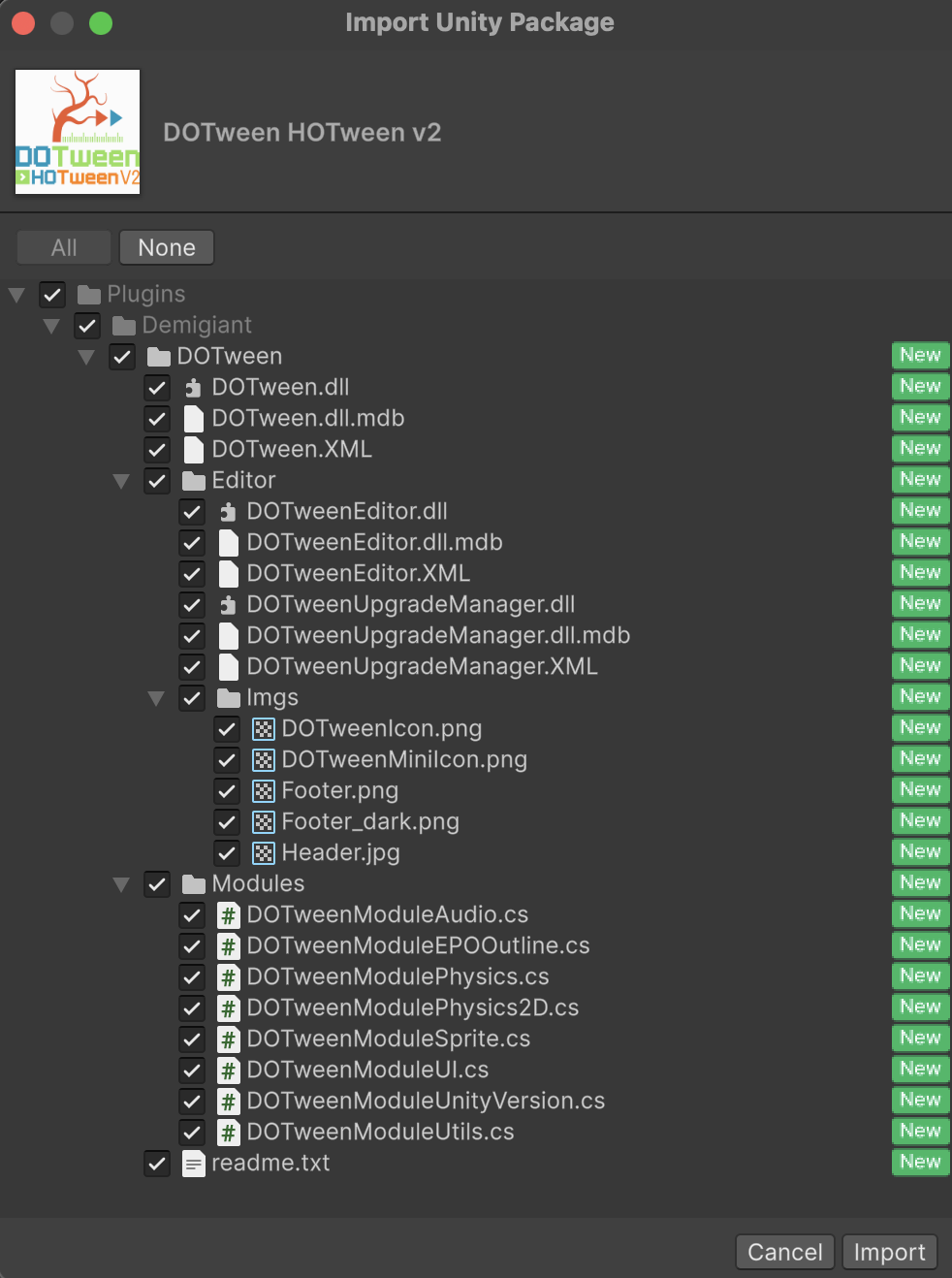Click the DOTweenUpgradeManager.dll.mdb file name
Viewport: 952px width, 1278px height.
coord(438,635)
